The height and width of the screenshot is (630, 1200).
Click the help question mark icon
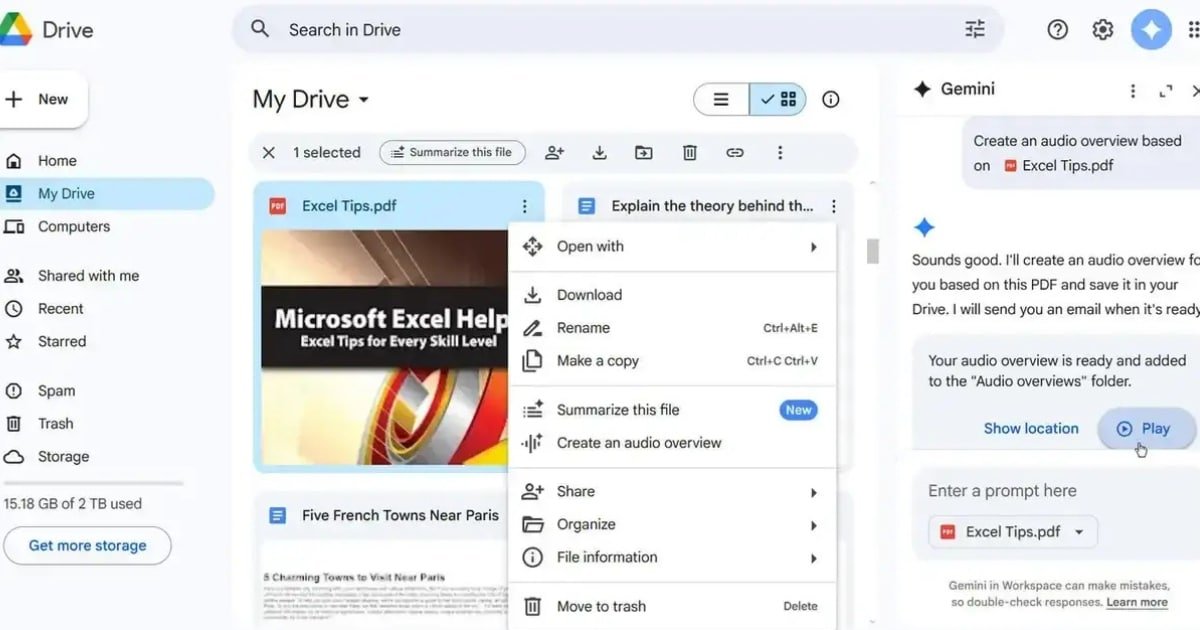click(x=1057, y=30)
